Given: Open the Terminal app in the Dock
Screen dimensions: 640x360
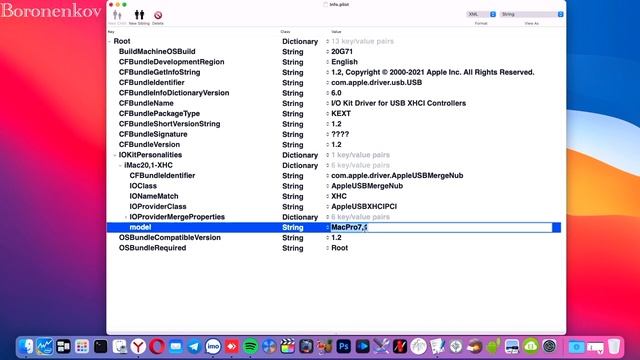Looking at the screenshot, I should [100, 347].
